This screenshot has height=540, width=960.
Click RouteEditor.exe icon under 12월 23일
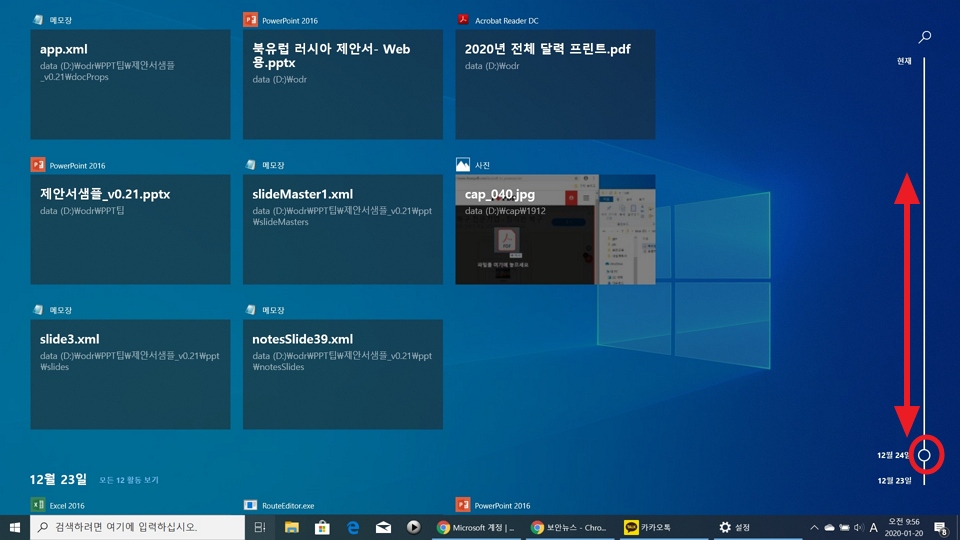click(250, 505)
